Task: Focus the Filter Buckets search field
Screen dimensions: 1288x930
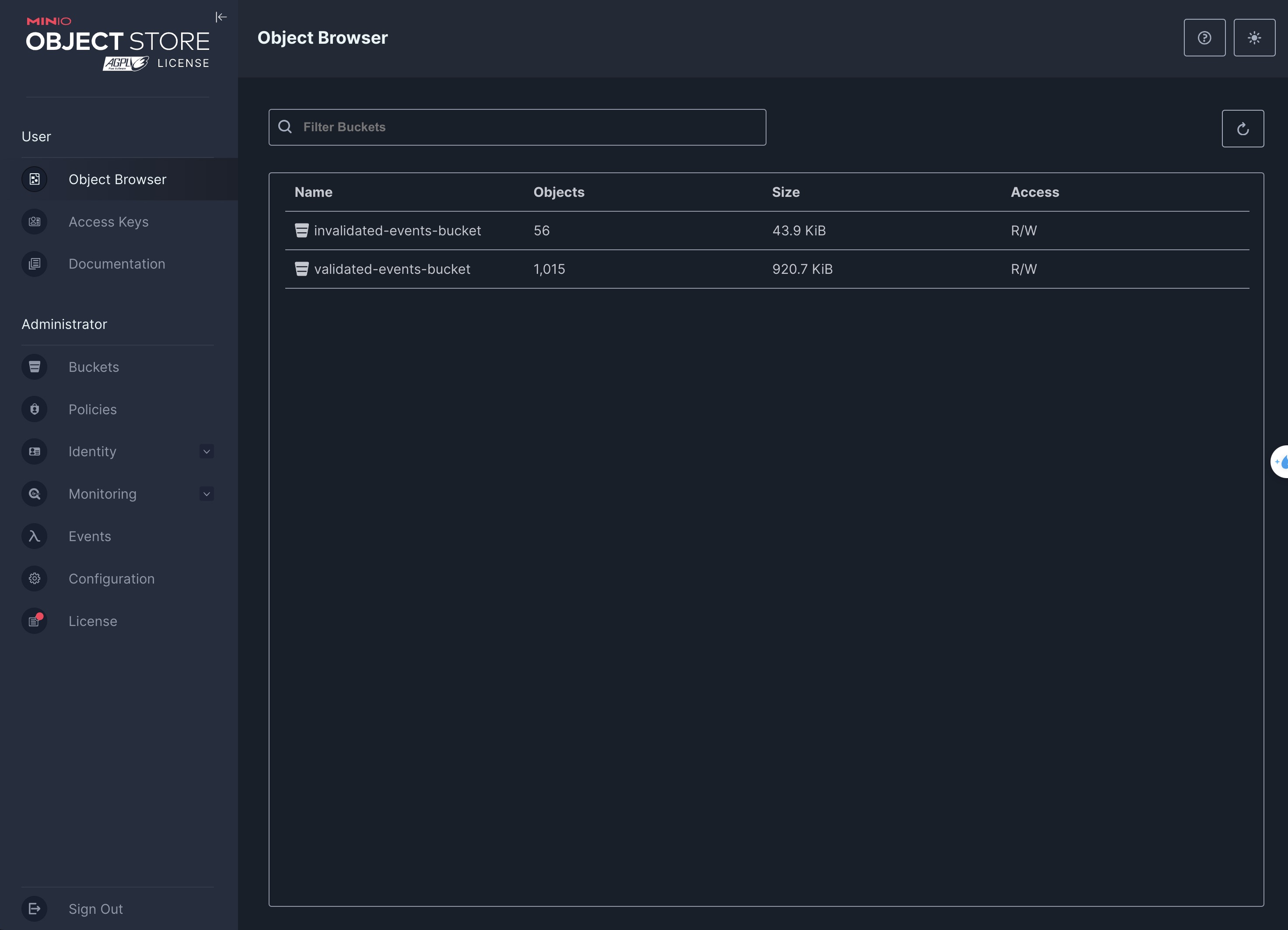Action: tap(518, 127)
